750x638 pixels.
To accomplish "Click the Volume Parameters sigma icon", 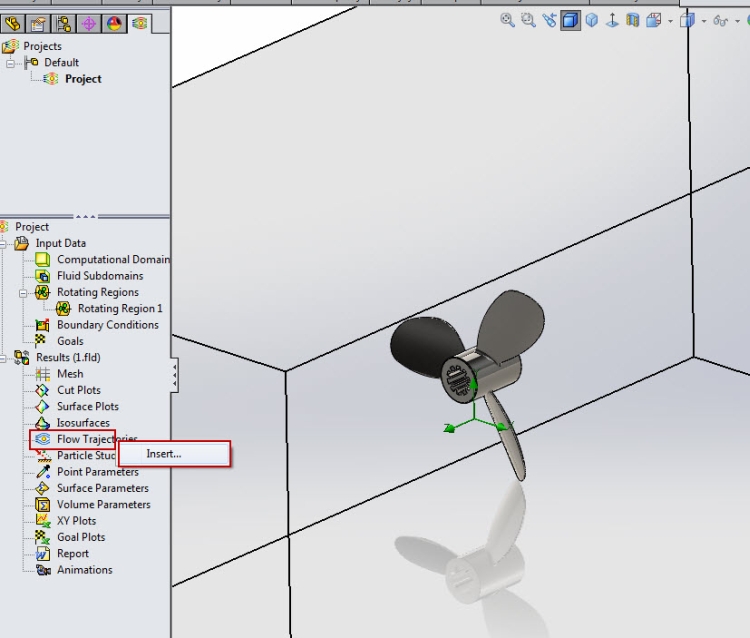I will coord(42,504).
